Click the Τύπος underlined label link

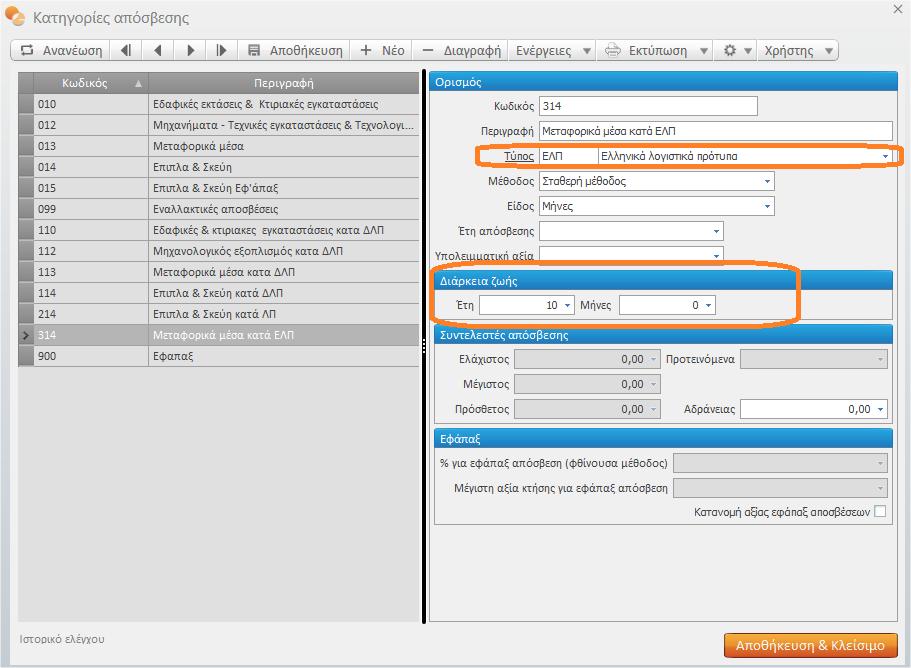pyautogui.click(x=518, y=156)
